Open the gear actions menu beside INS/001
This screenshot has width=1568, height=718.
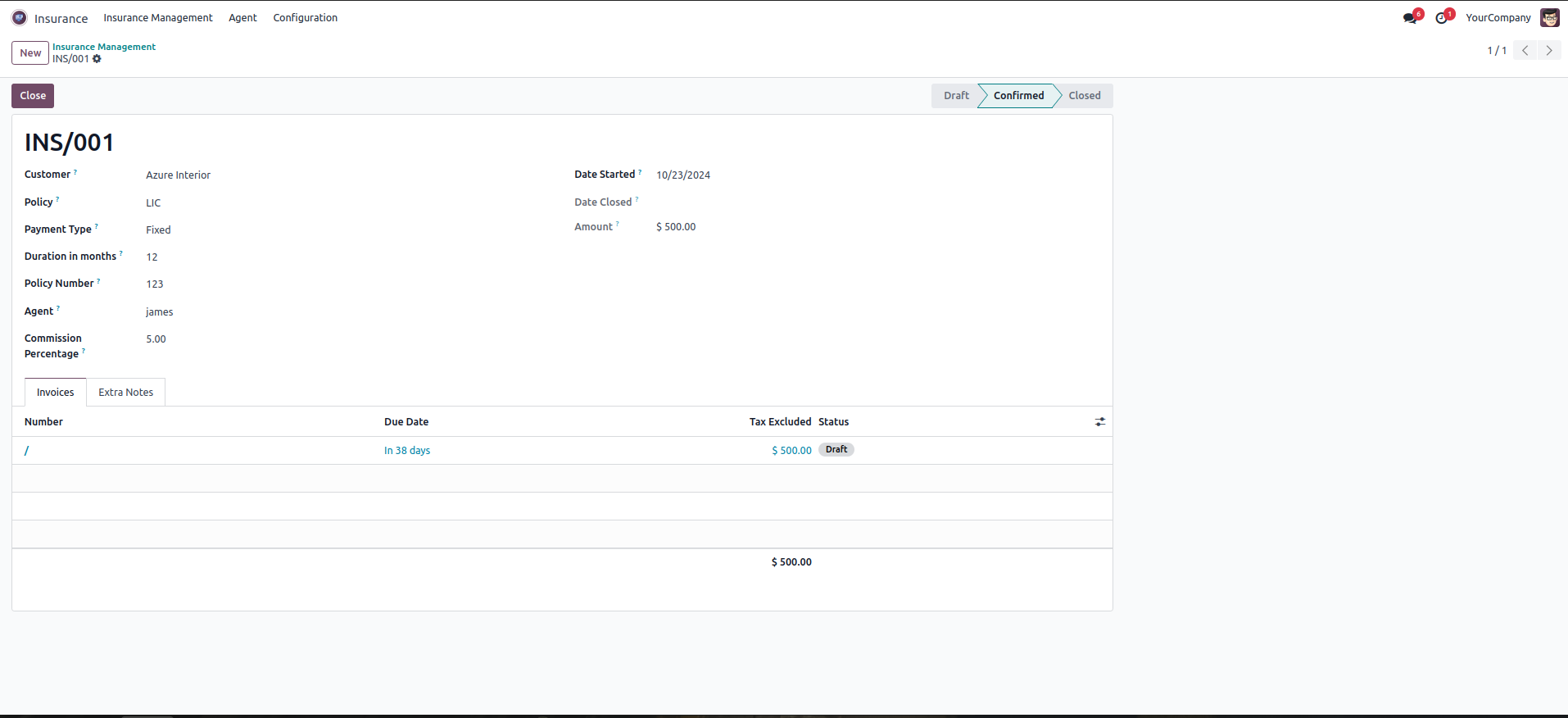click(97, 59)
